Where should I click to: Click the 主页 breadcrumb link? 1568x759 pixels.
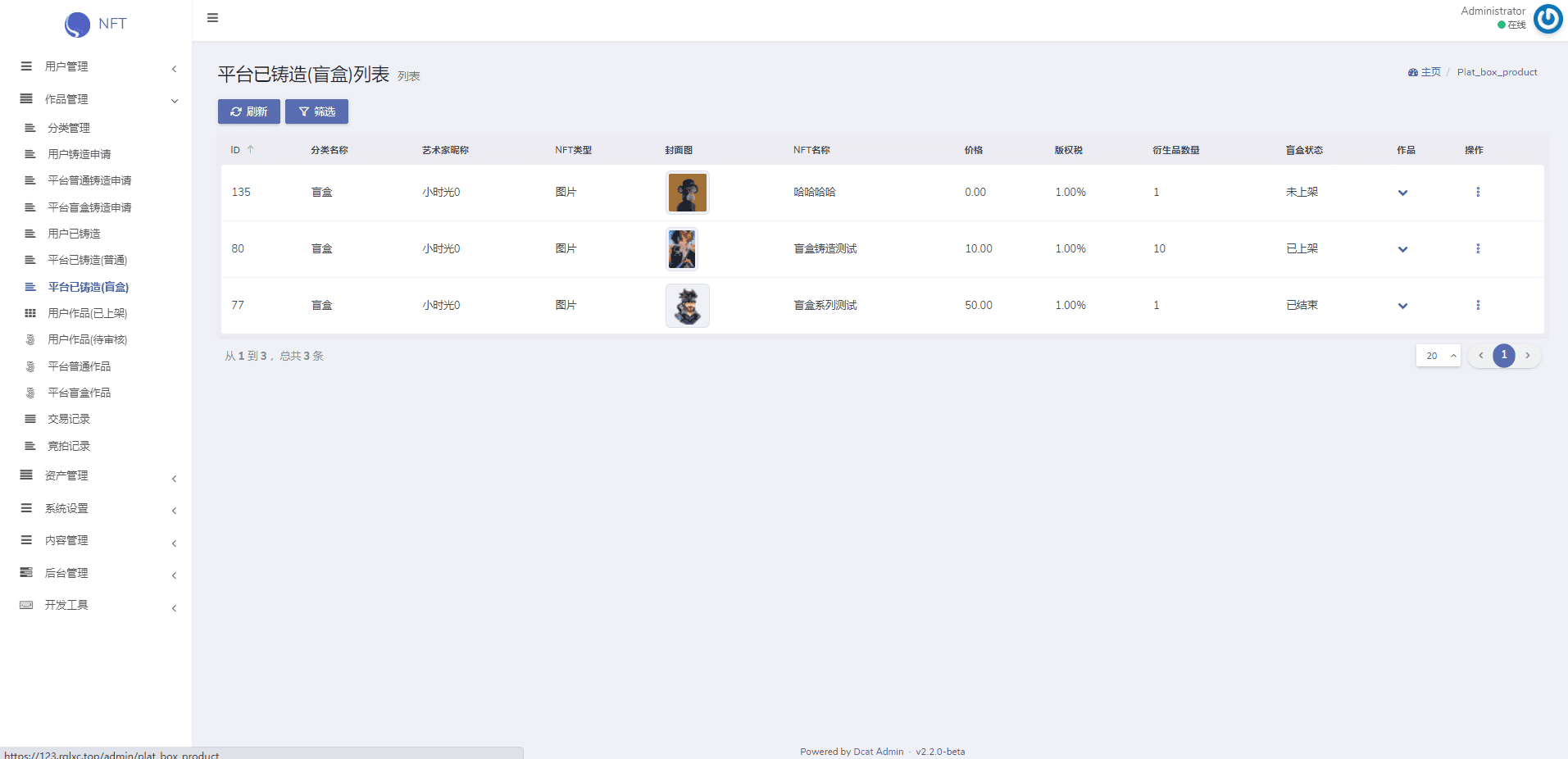(x=1430, y=72)
